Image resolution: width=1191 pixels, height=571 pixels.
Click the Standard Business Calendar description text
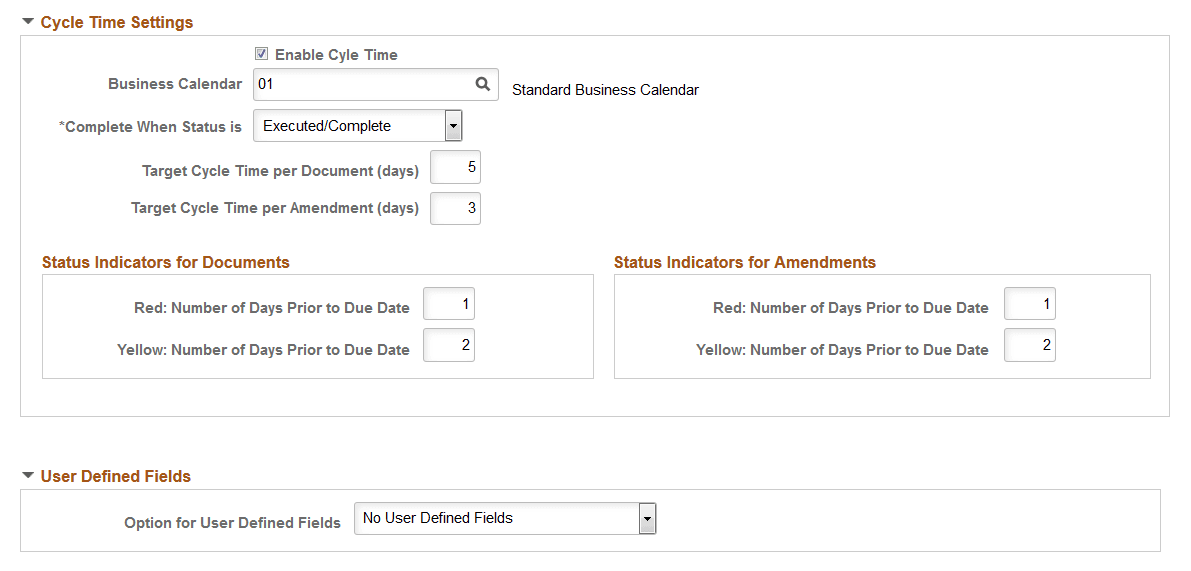(605, 90)
